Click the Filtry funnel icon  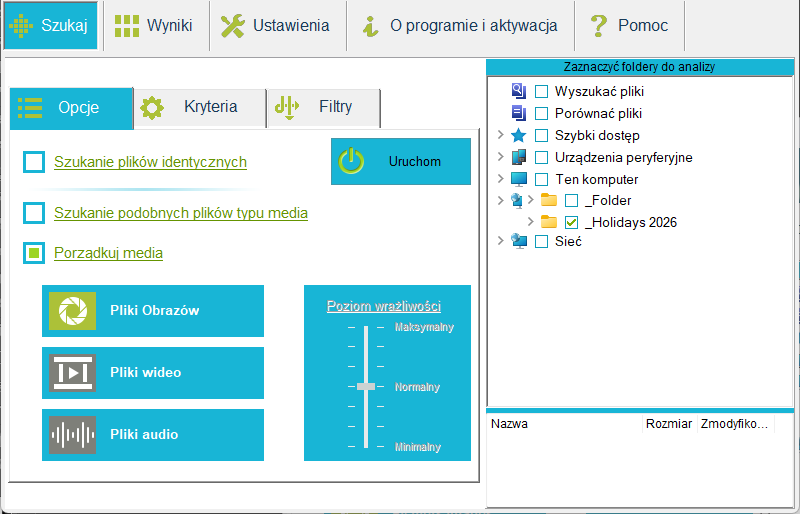pos(287,108)
